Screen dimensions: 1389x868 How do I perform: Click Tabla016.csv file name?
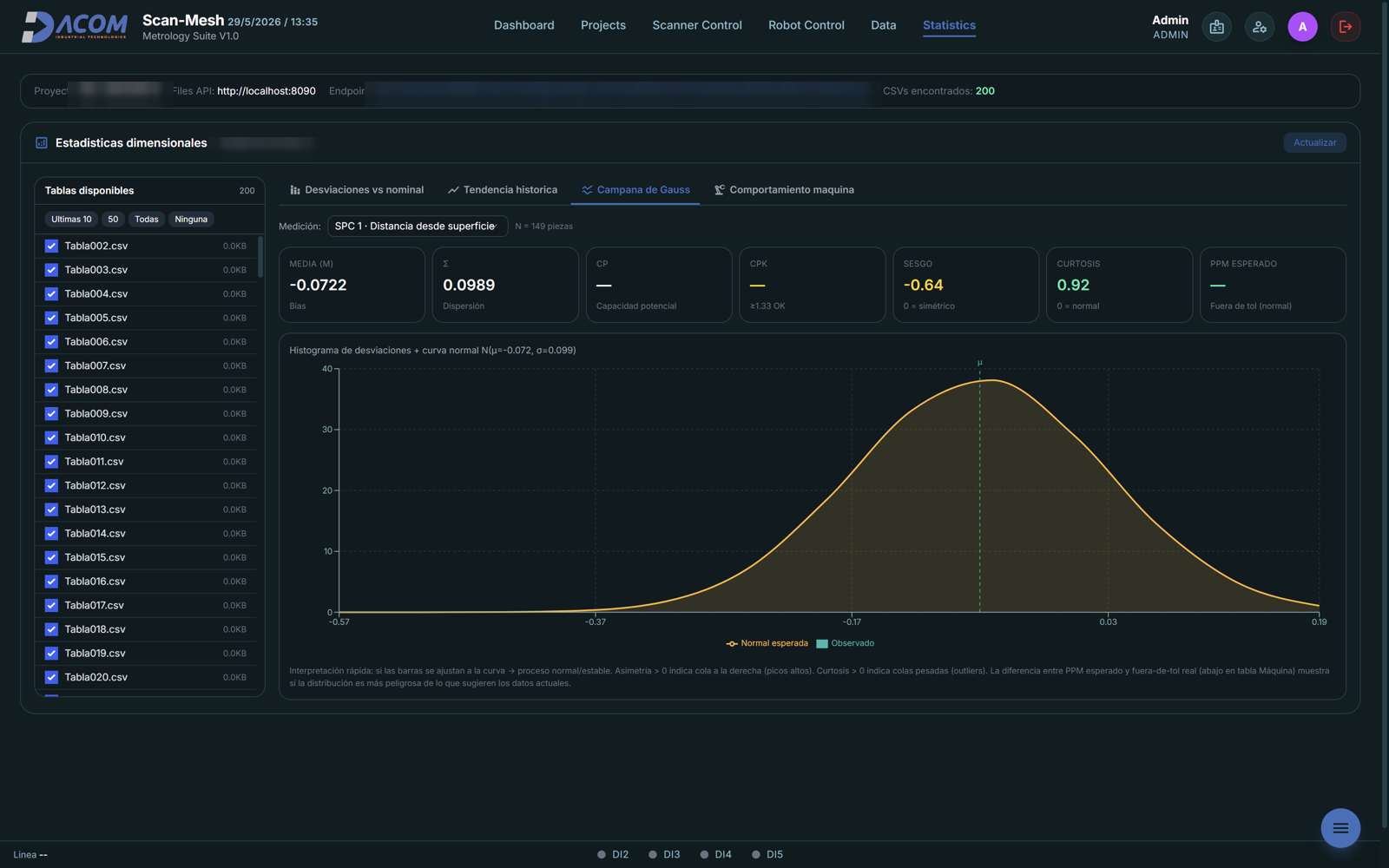tap(95, 582)
